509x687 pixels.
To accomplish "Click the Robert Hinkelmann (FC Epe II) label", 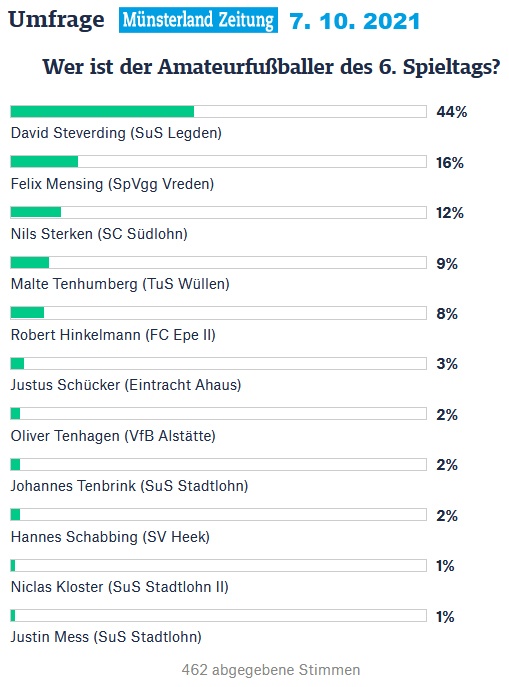I will pyautogui.click(x=113, y=335).
